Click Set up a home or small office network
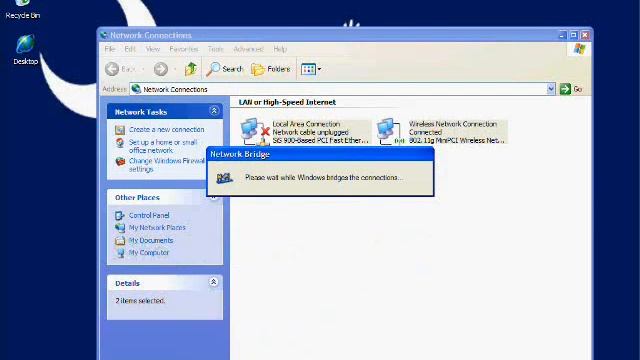This screenshot has width=640, height=360. (163, 146)
